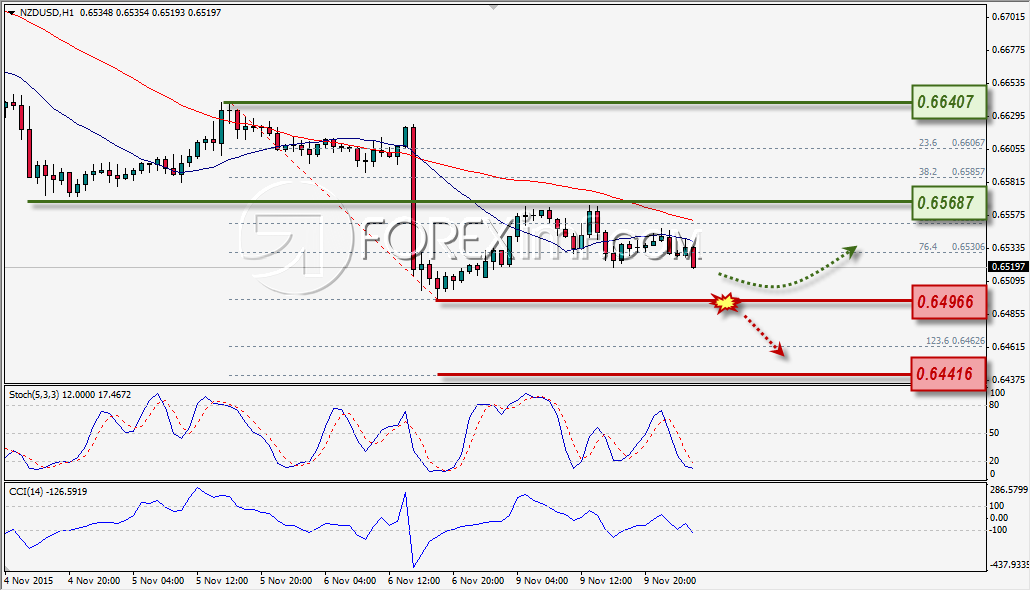1031x591 pixels.
Task: Click the 0.67015 price axis value
Action: pos(1009,17)
